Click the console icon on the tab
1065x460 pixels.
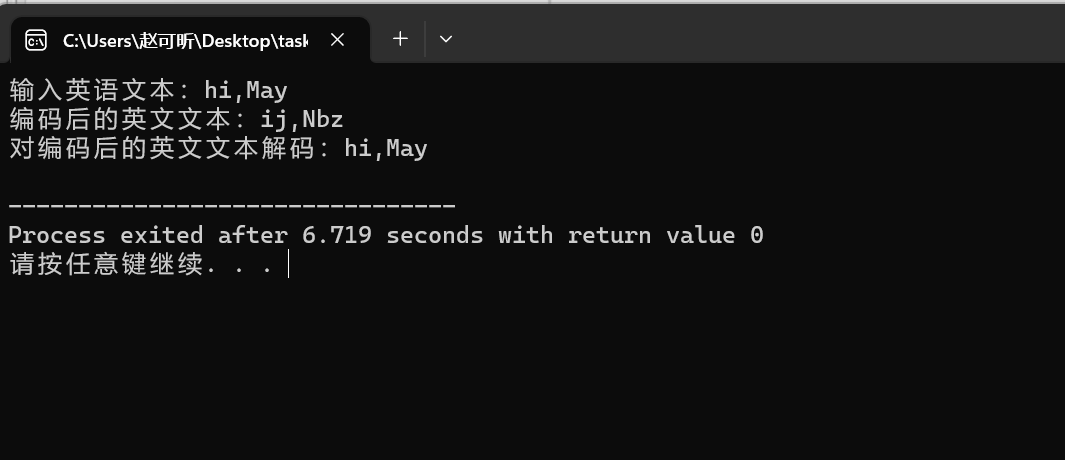click(x=36, y=41)
